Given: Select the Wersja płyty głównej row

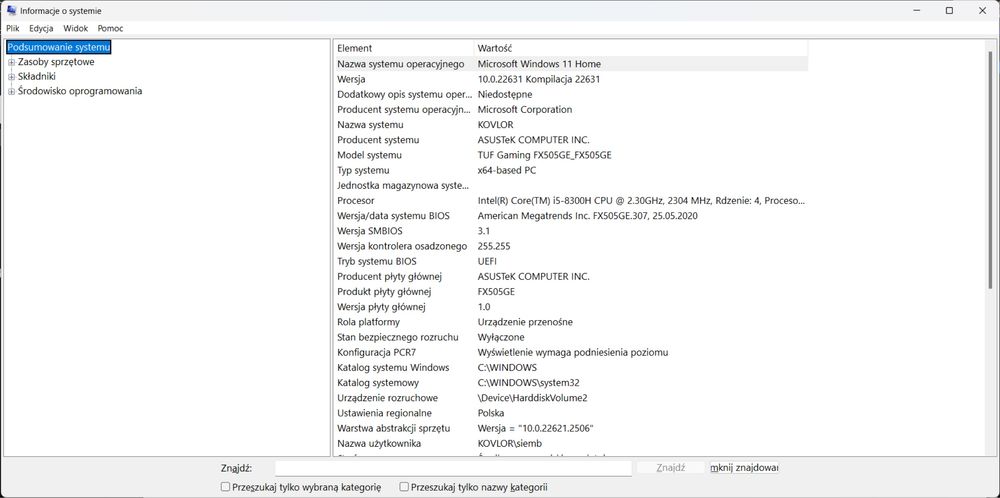Looking at the screenshot, I should click(571, 307).
